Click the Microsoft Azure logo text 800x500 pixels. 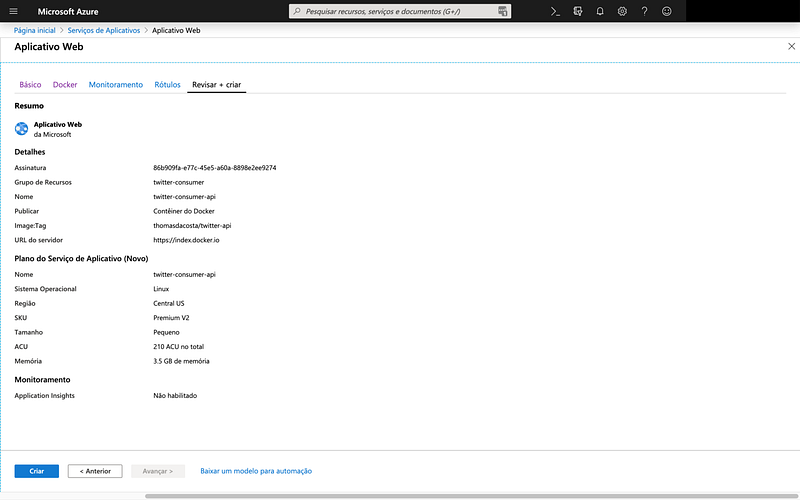[68, 11]
